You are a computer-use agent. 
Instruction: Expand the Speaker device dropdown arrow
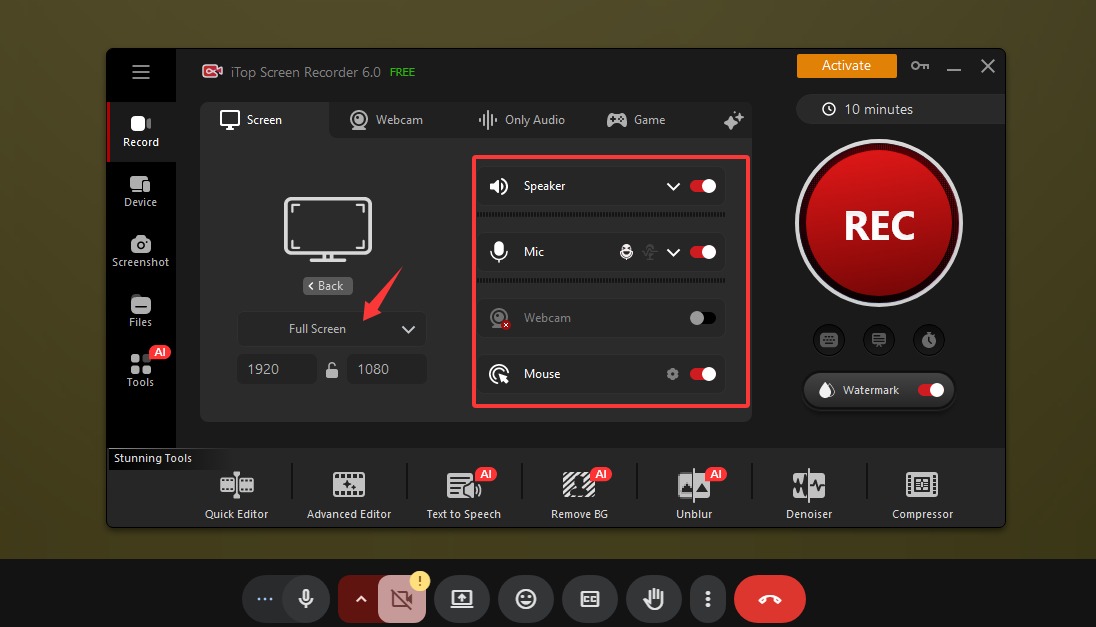[x=673, y=186]
